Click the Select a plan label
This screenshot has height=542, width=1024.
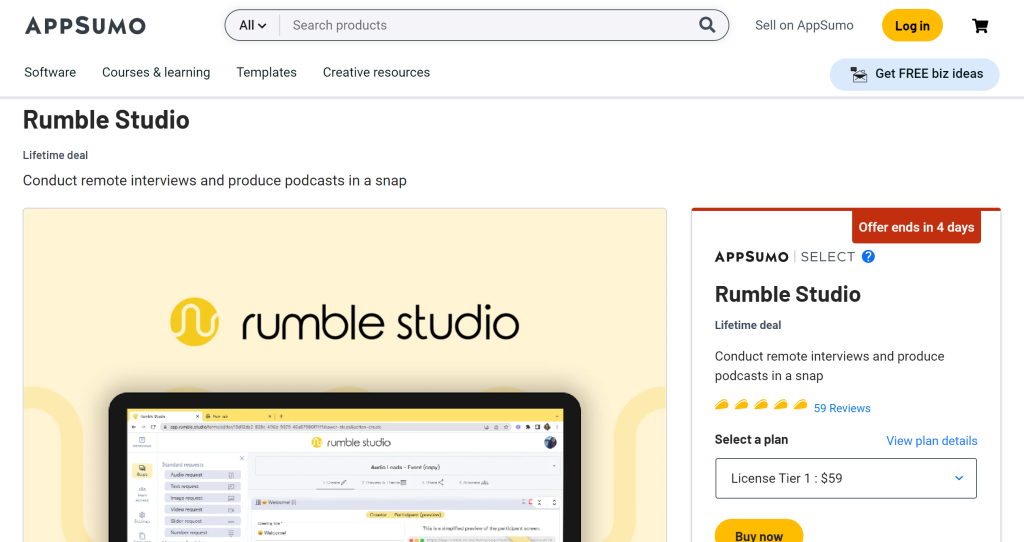751,439
